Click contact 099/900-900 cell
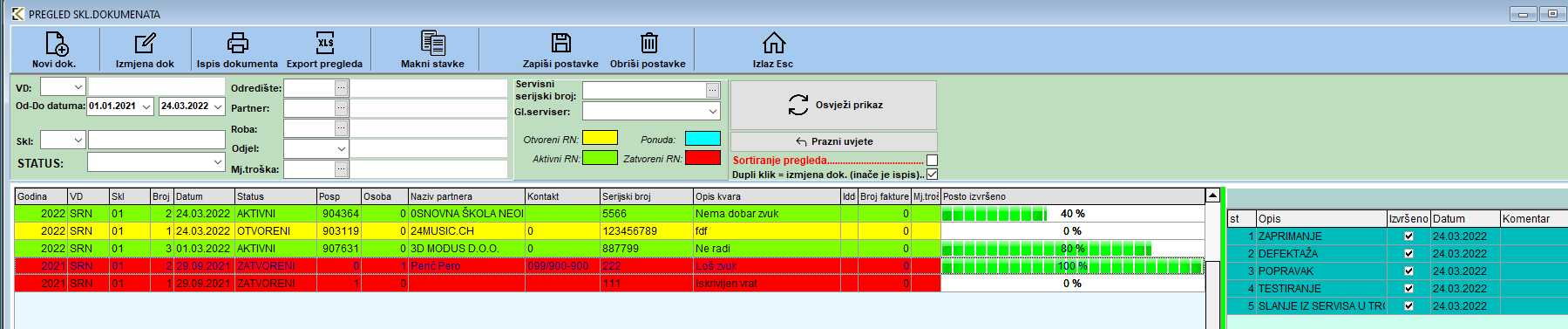Image resolution: width=1568 pixels, height=329 pixels. [562, 266]
